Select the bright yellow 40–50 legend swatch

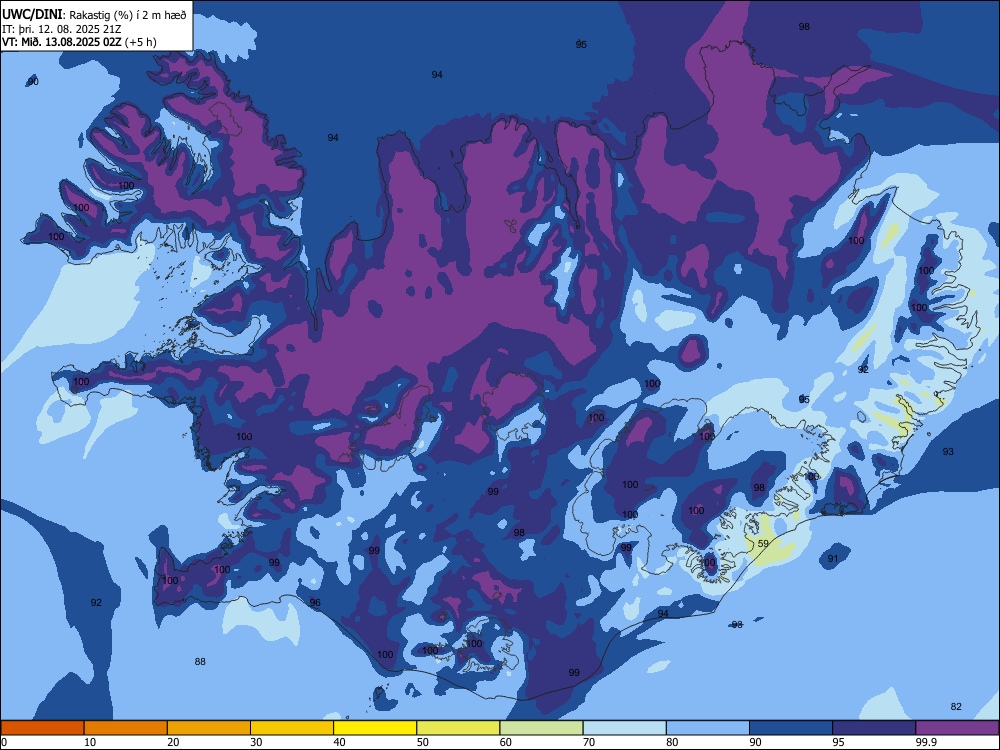pyautogui.click(x=375, y=728)
